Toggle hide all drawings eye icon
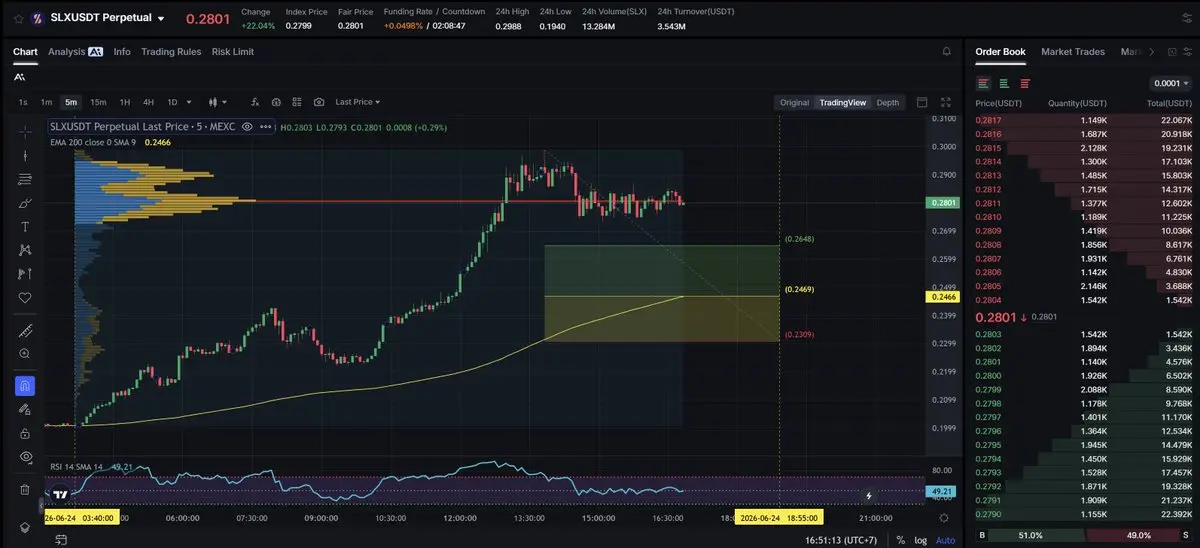1200x548 pixels. pos(25,457)
